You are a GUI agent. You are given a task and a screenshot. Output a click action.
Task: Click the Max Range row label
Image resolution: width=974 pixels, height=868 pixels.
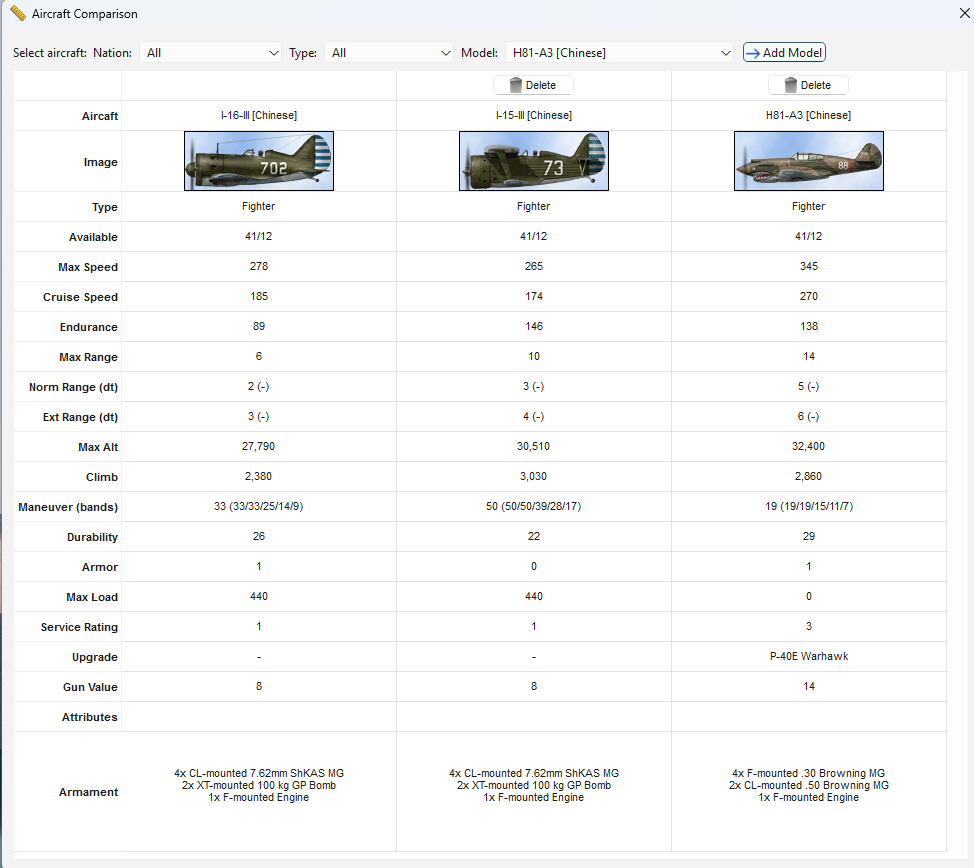(x=88, y=357)
